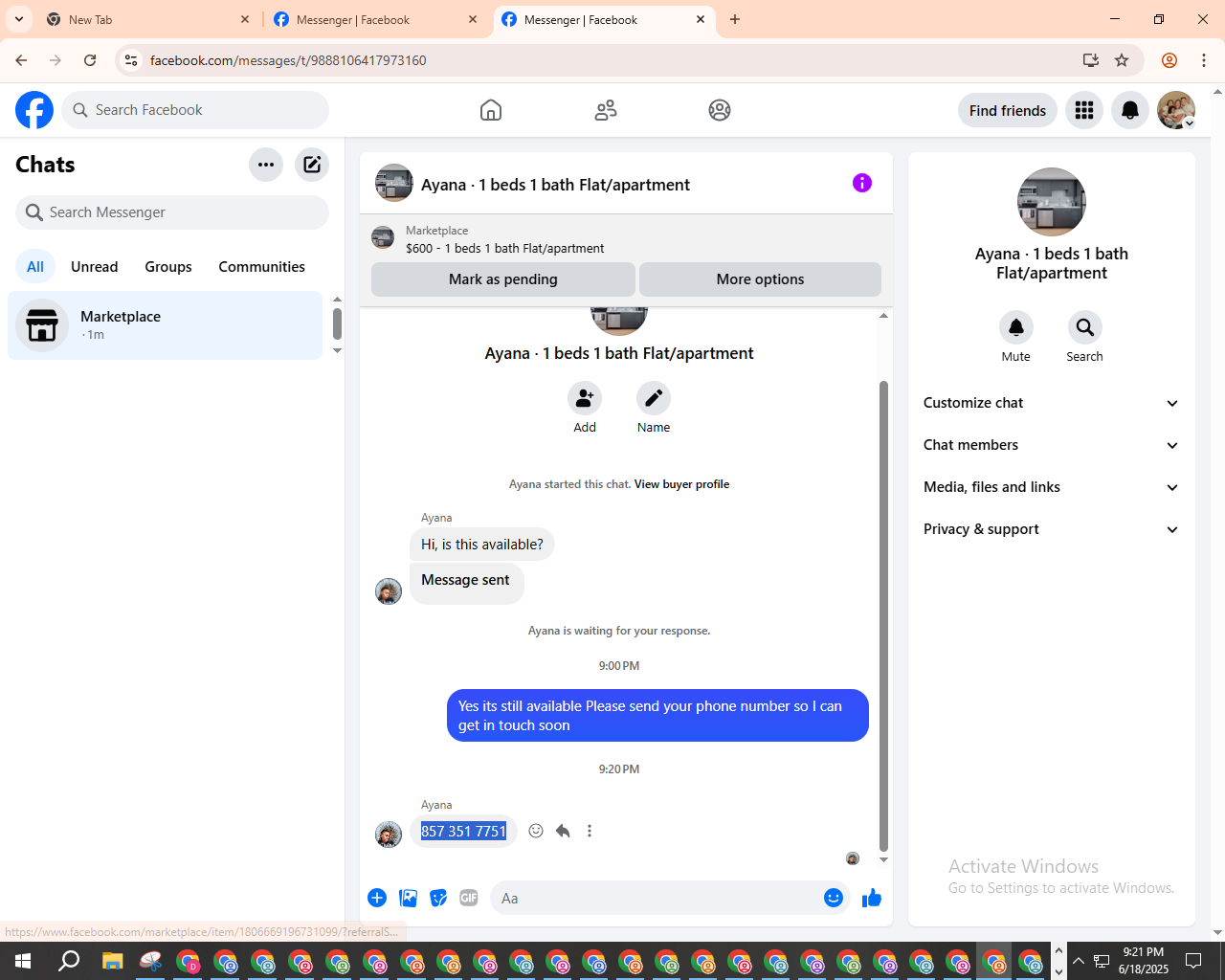This screenshot has height=980, width=1225.
Task: Open a new browser tab
Action: 735,19
